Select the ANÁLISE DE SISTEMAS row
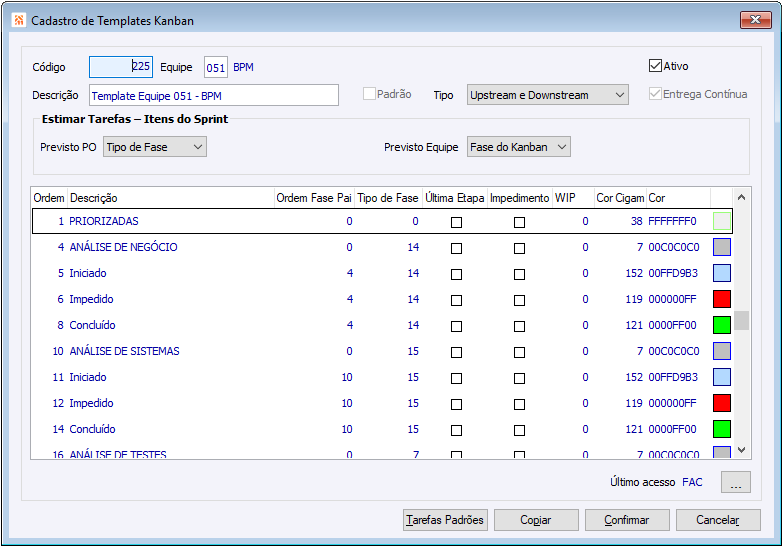783x546 pixels. (382, 351)
